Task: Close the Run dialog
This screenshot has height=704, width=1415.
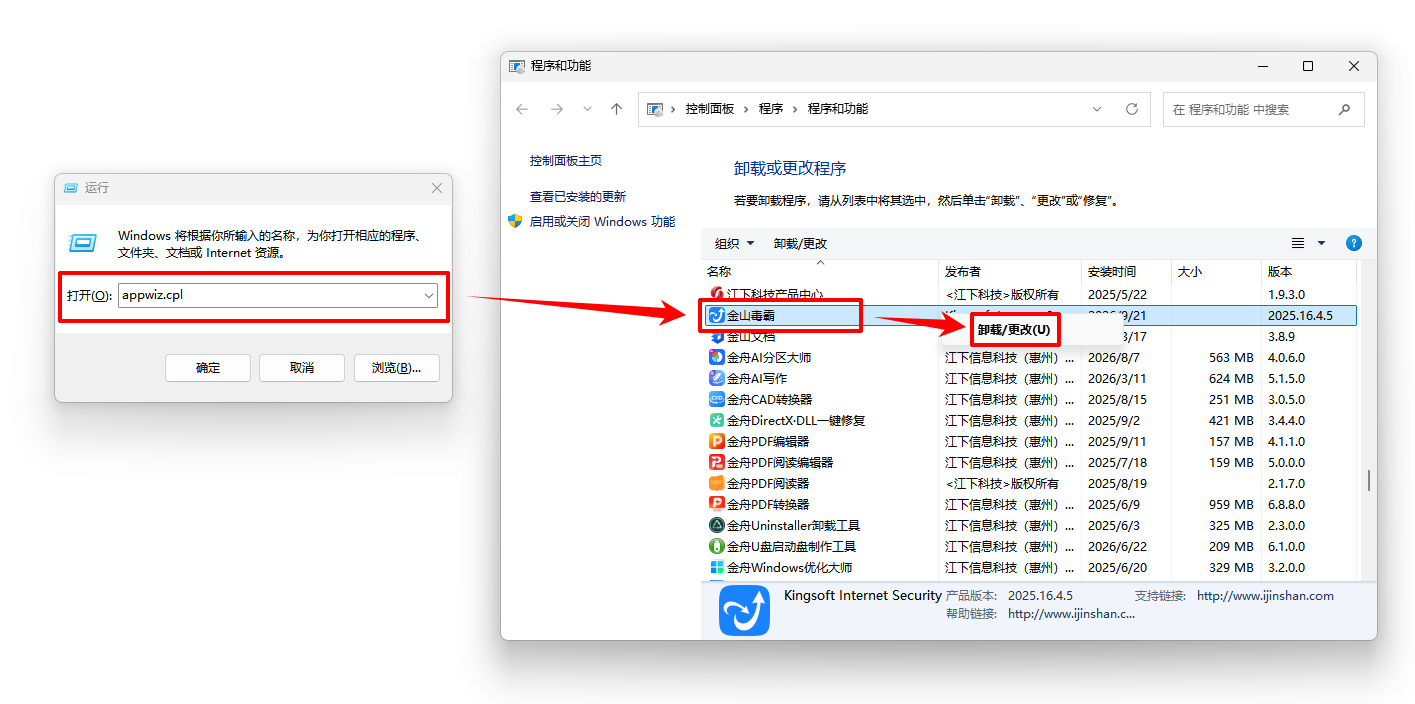Action: click(437, 188)
